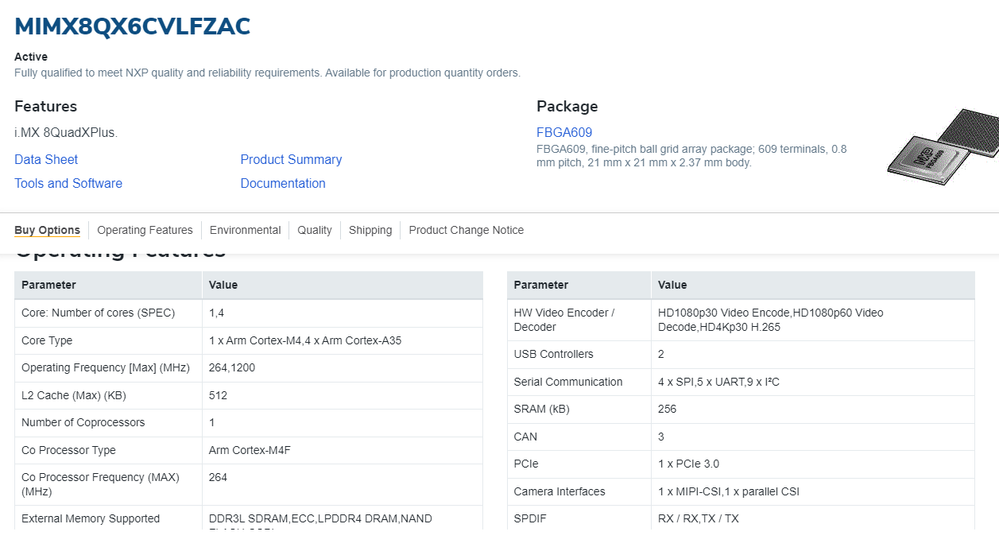Select the Buy Options tab
999x556 pixels.
[47, 230]
